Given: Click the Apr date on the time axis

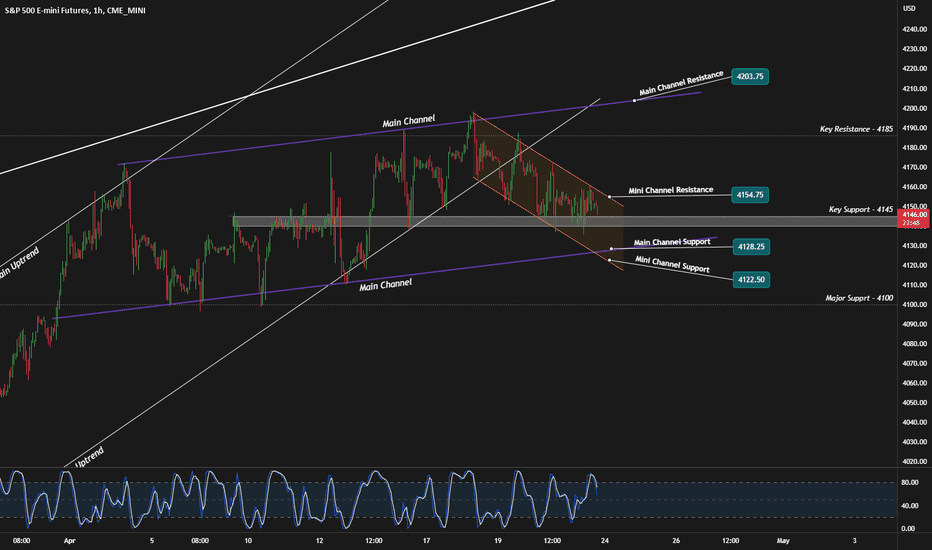Looking at the screenshot, I should [x=70, y=540].
